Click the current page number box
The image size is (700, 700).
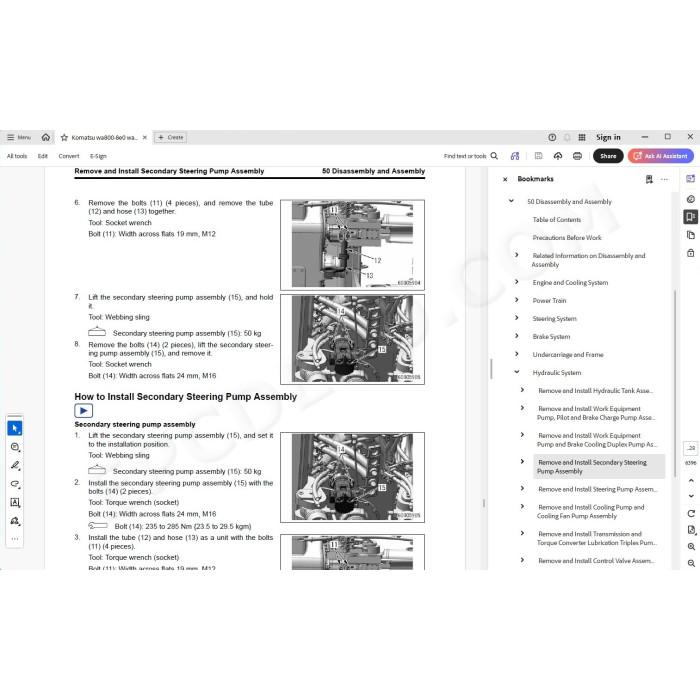tap(691, 448)
